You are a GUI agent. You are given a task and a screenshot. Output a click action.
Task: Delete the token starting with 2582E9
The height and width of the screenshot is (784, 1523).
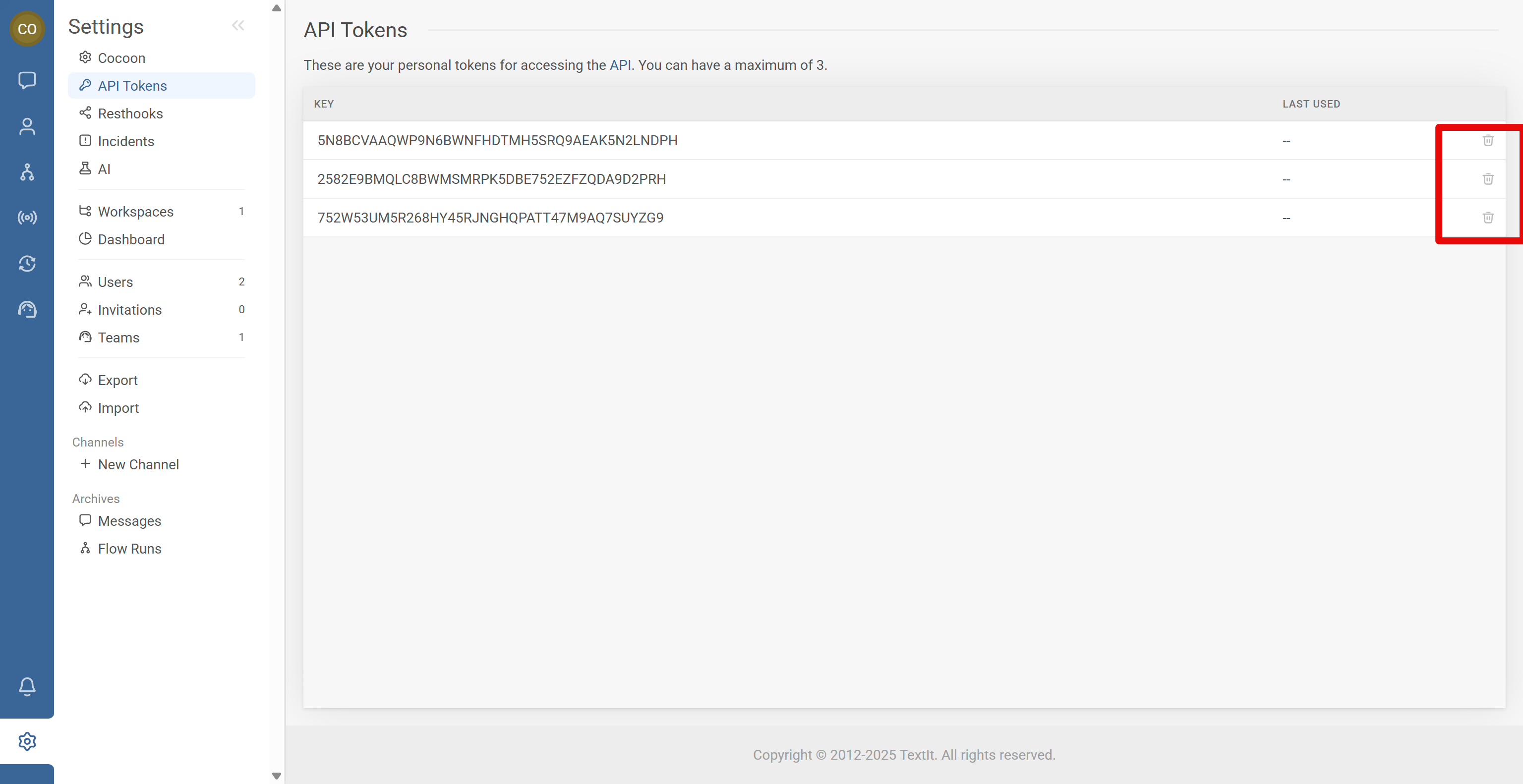(1487, 179)
